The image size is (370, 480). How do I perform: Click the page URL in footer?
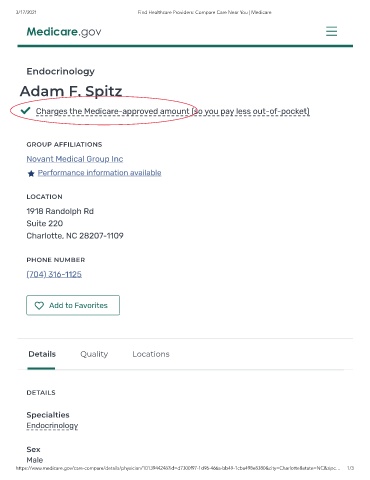tap(178, 468)
